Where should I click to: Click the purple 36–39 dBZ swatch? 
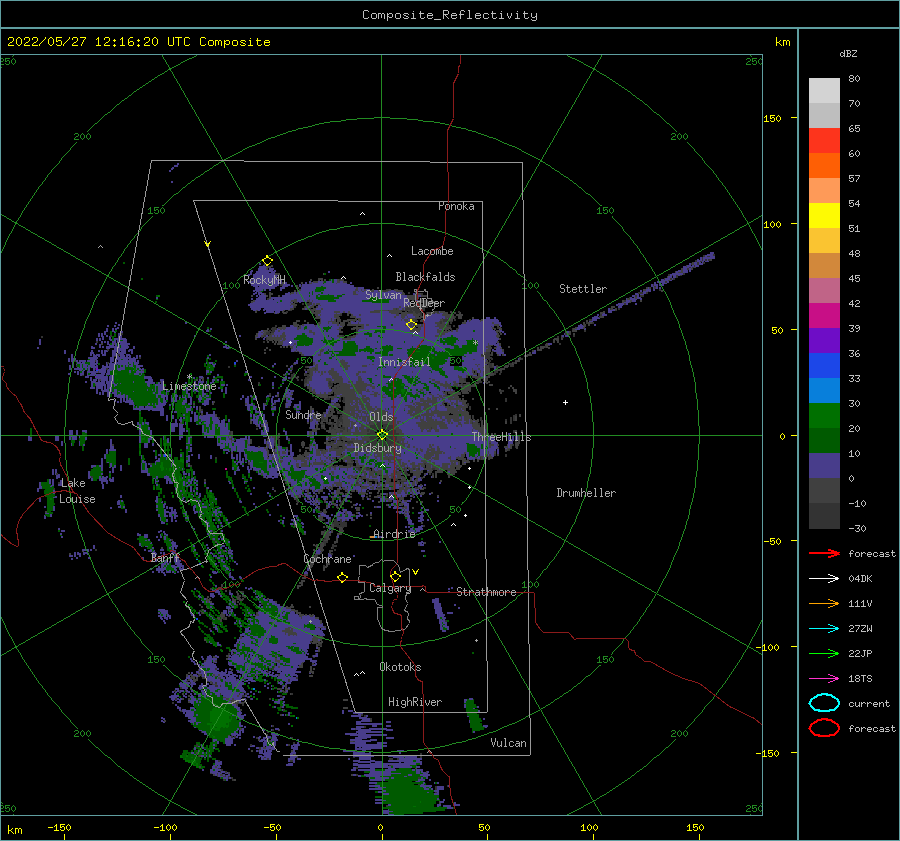[824, 340]
